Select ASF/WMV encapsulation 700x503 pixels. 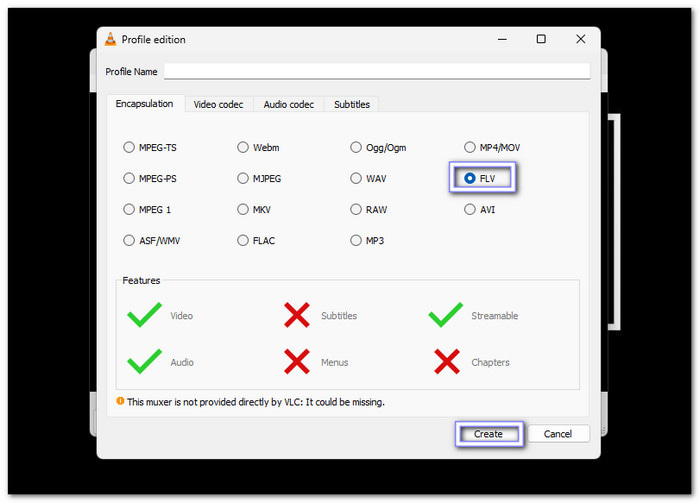point(152,241)
